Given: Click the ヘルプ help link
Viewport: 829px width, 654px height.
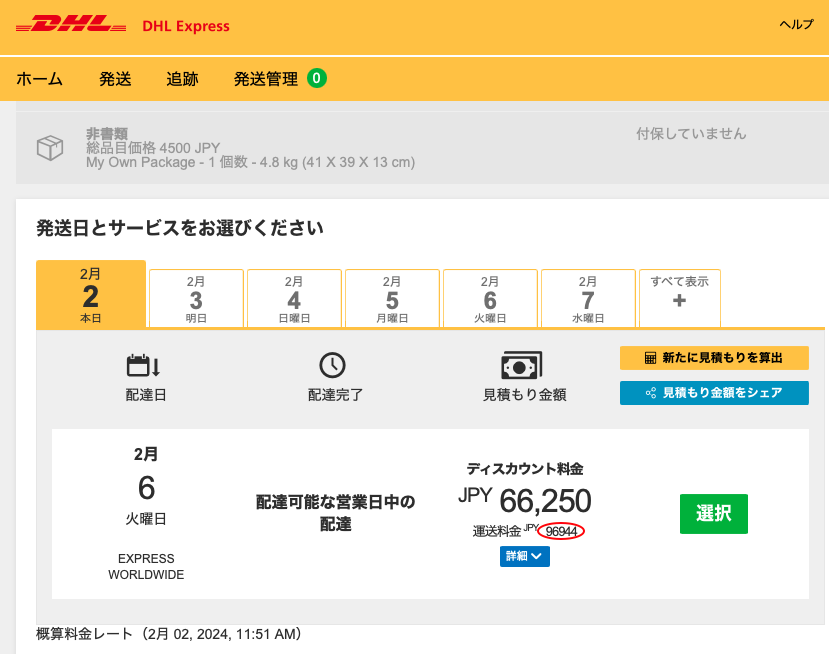Looking at the screenshot, I should tap(796, 24).
